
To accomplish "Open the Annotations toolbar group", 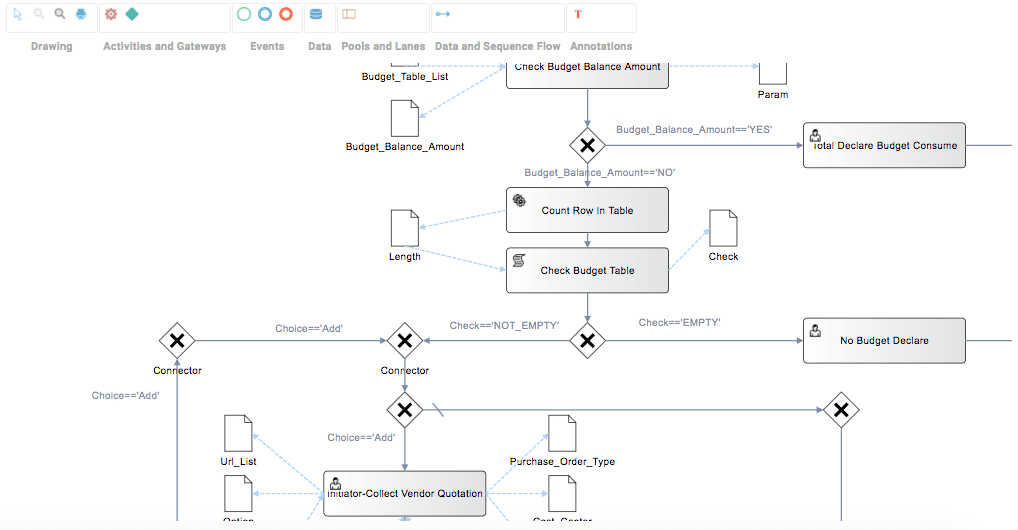I will click(x=601, y=46).
